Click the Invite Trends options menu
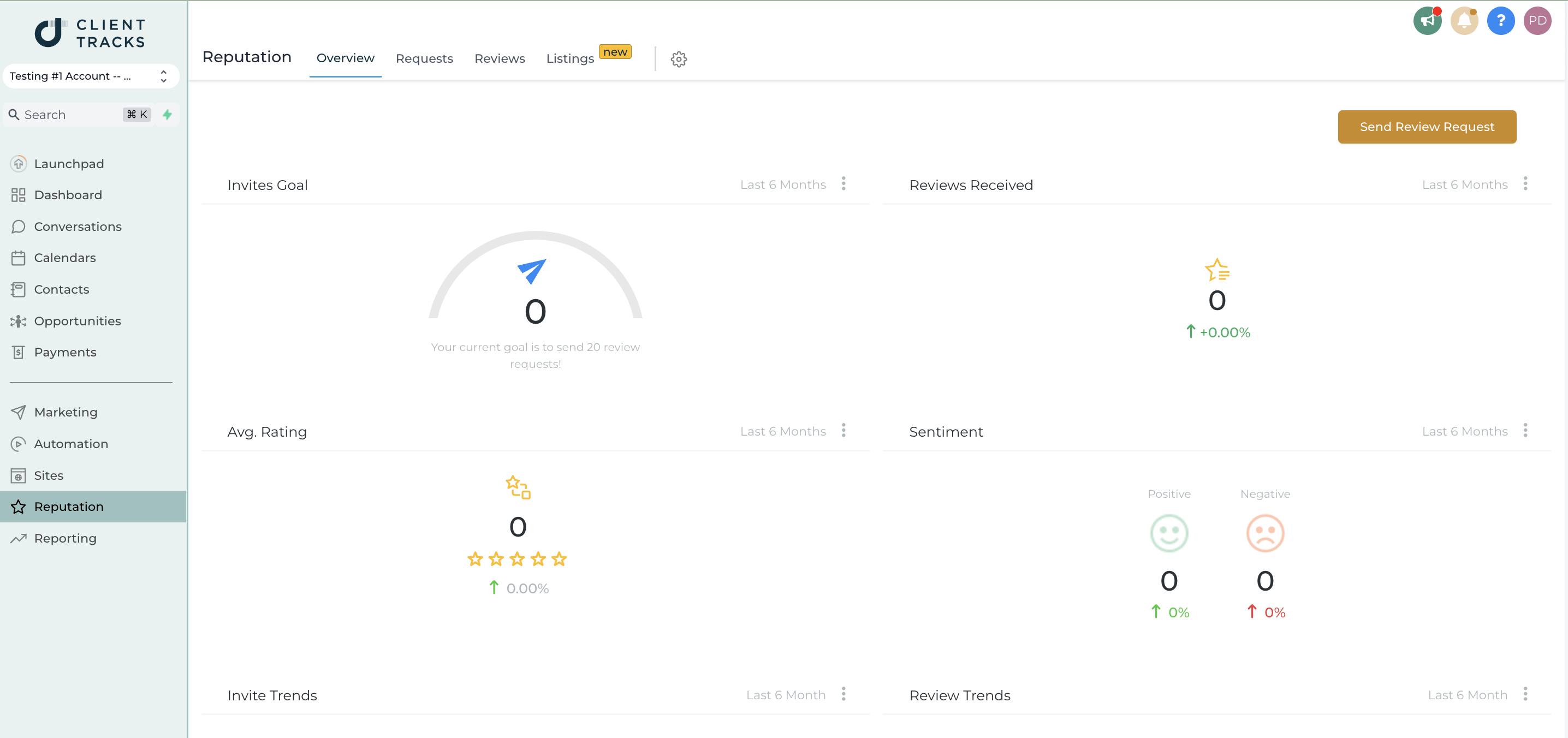 tap(843, 694)
